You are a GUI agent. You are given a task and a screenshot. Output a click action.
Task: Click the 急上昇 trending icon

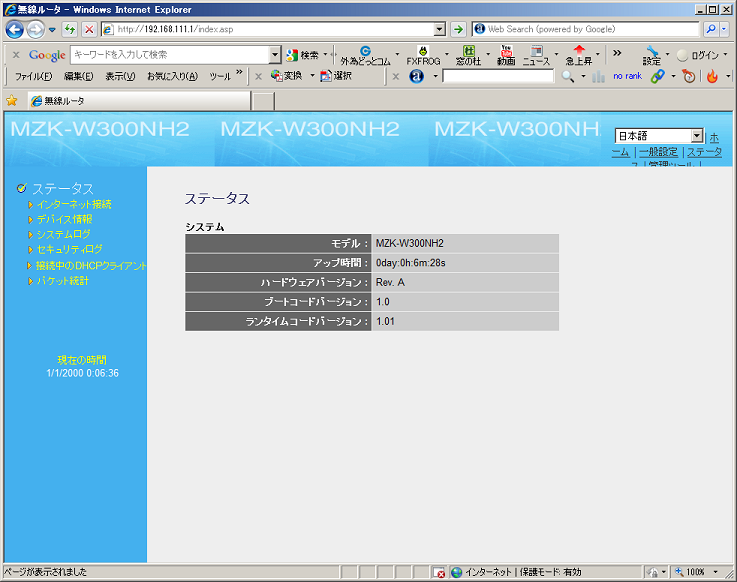pos(578,55)
